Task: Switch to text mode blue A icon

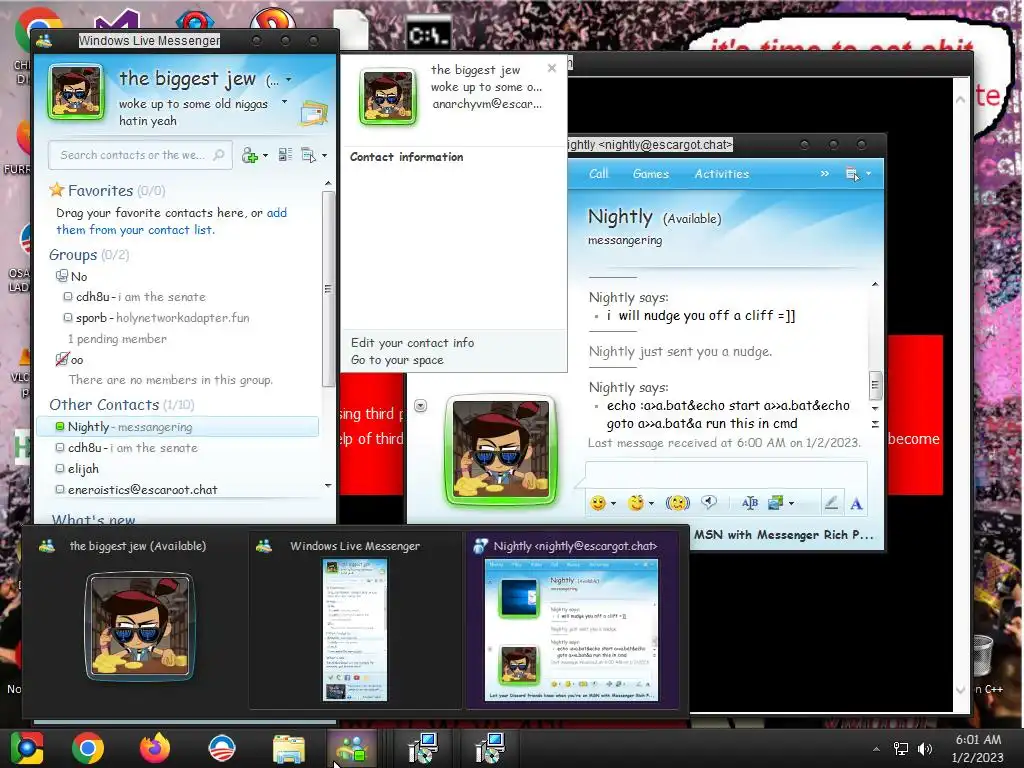Action: (x=856, y=504)
